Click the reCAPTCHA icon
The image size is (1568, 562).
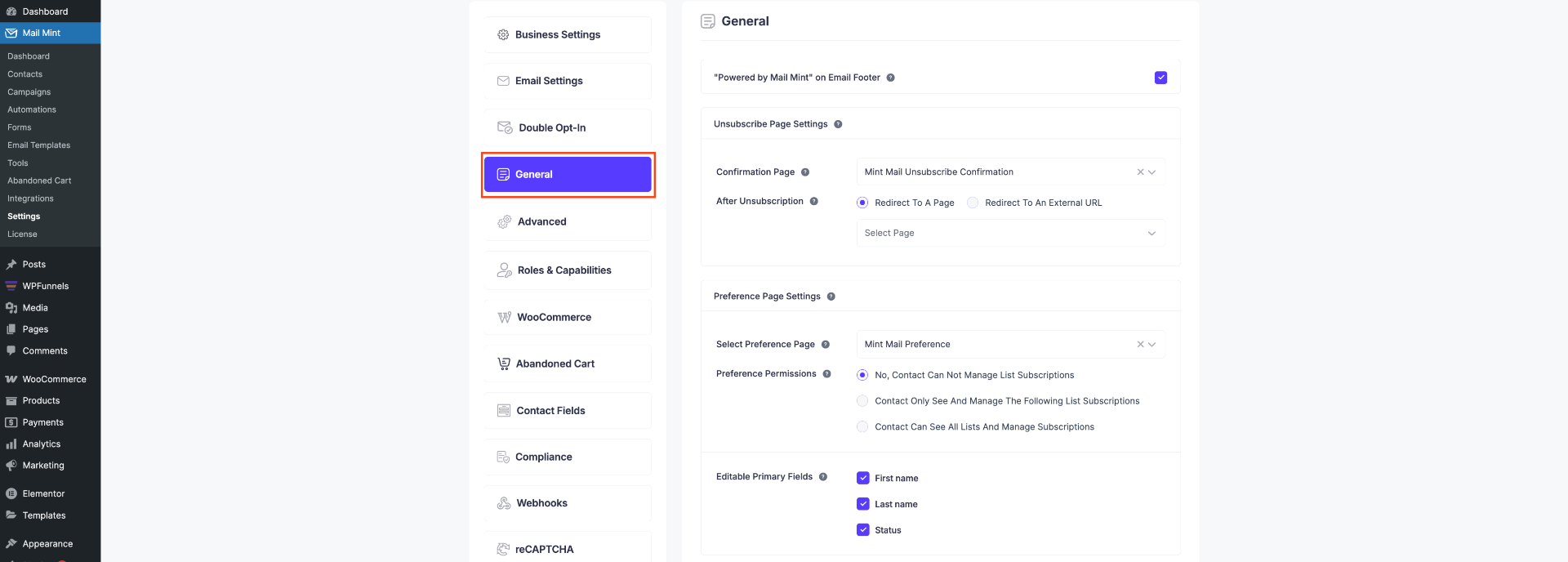(503, 549)
